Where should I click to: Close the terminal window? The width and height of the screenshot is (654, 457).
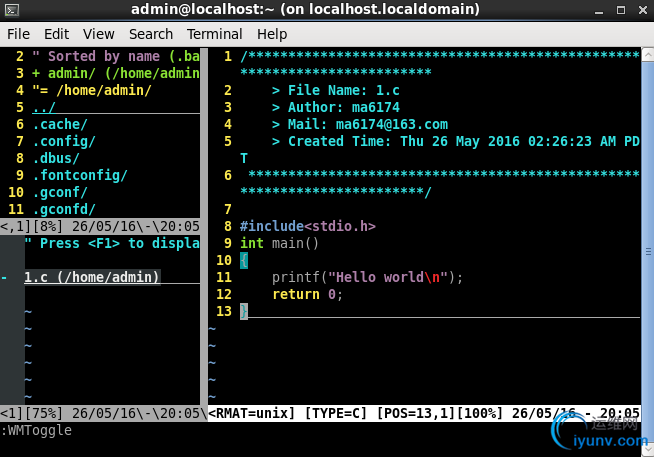pos(643,10)
